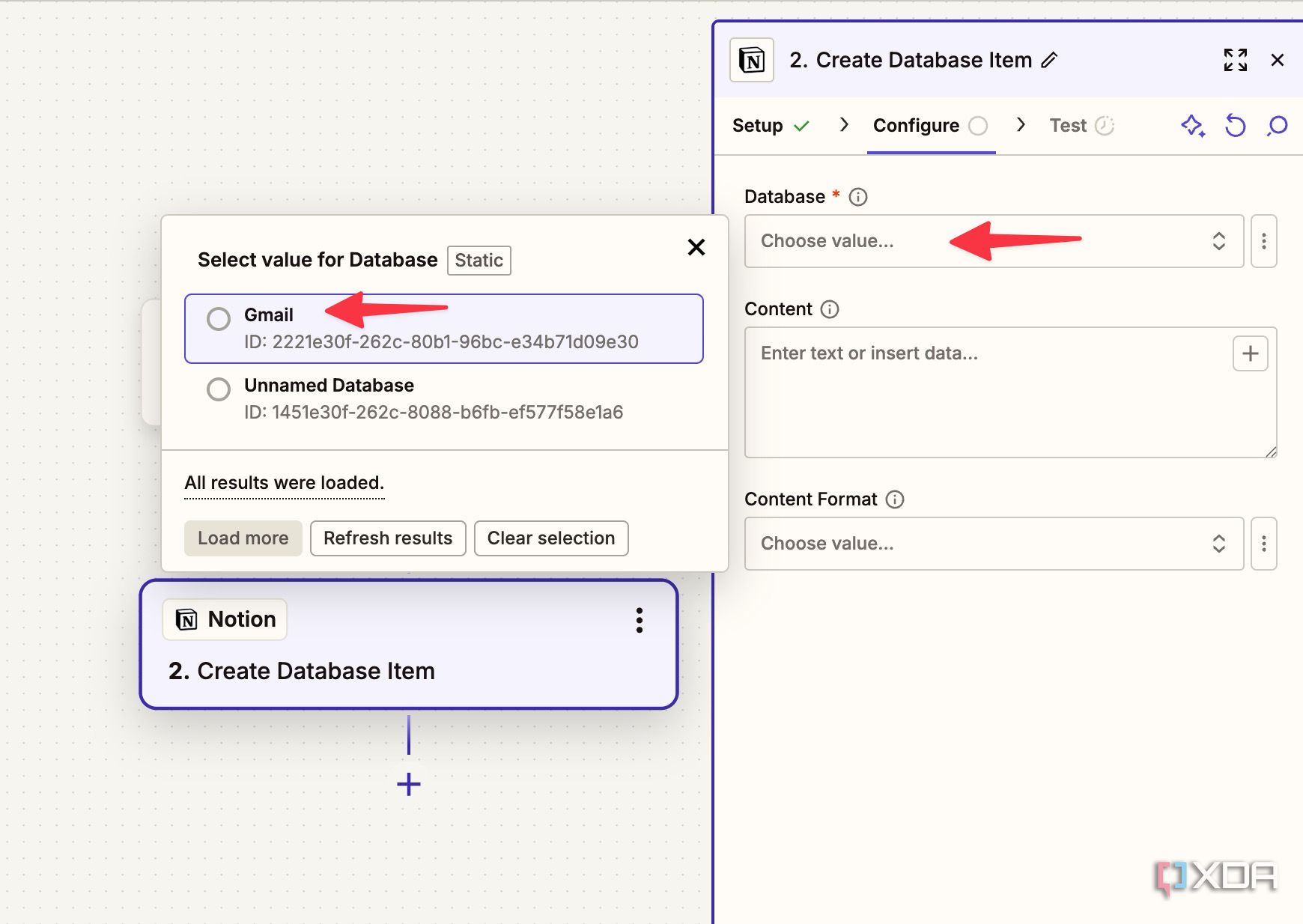Click the undo circular arrow icon
Screen dimensions: 1303x924
pyautogui.click(x=1236, y=125)
